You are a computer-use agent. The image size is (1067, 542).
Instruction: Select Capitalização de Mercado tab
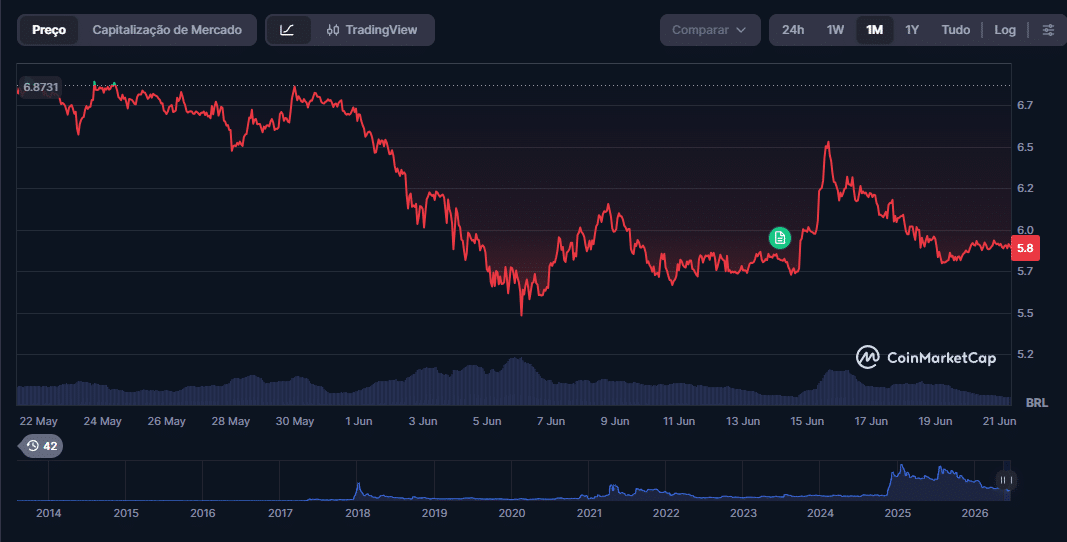167,30
